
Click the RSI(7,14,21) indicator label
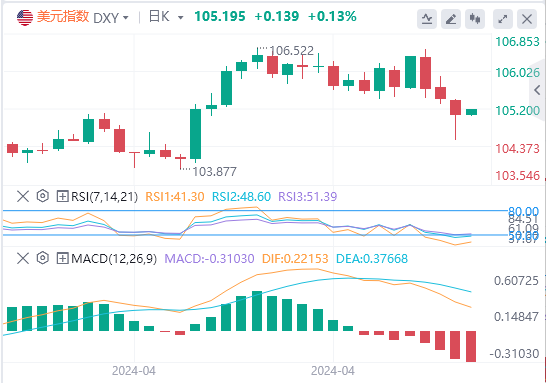tap(104, 197)
